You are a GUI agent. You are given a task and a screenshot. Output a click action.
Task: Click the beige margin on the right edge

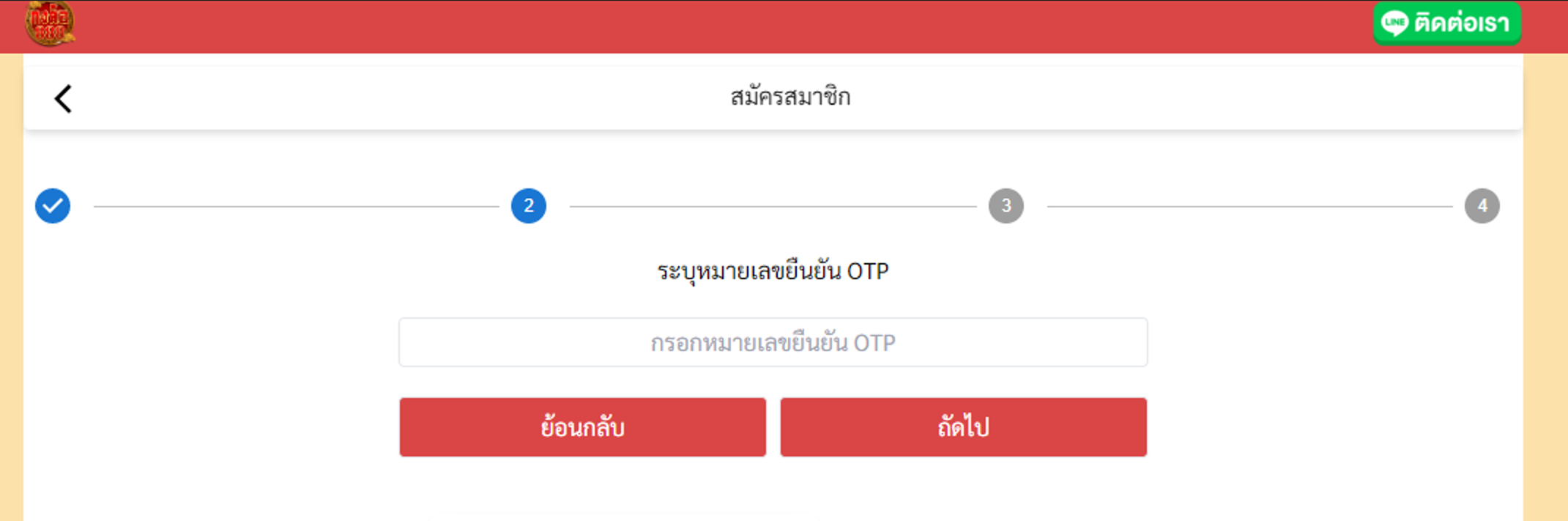(1546, 293)
